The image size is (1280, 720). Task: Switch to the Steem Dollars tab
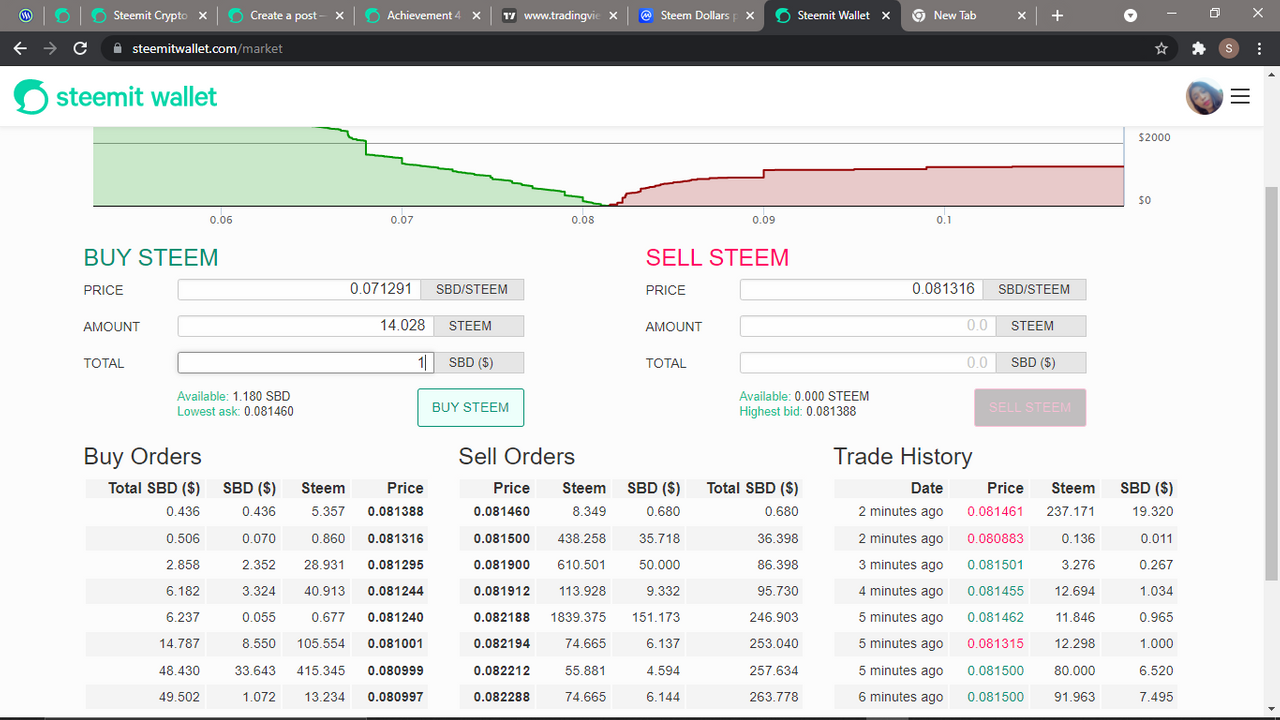[x=697, y=16]
